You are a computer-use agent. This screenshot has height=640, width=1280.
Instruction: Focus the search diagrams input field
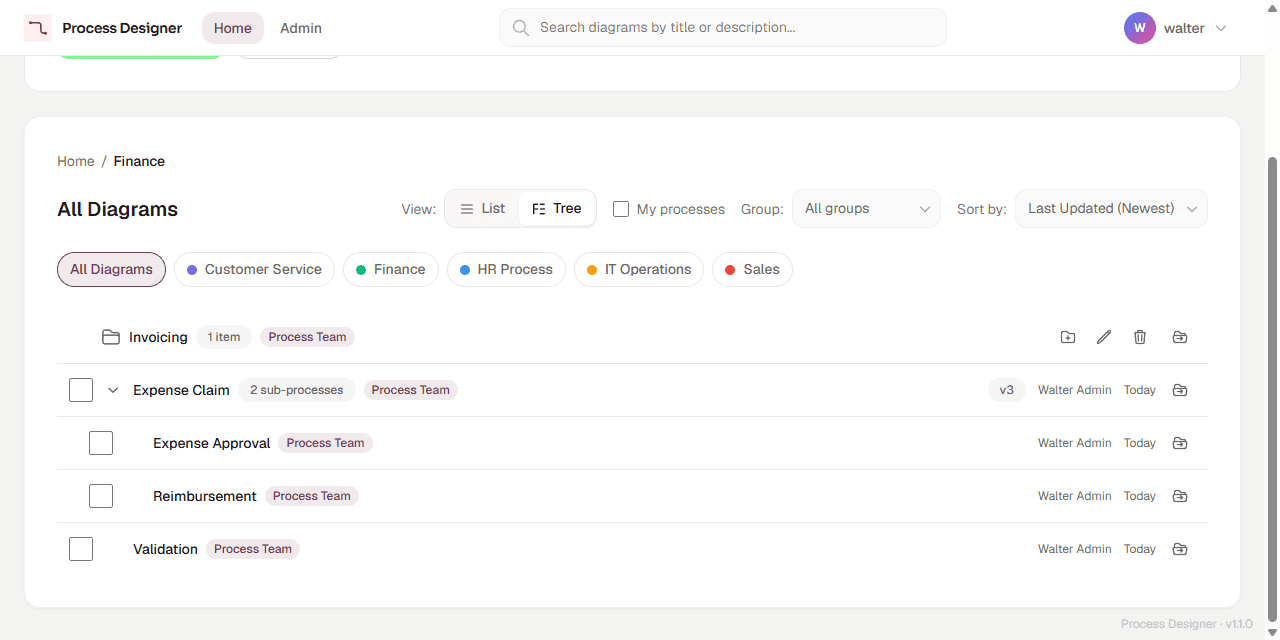[x=723, y=28]
